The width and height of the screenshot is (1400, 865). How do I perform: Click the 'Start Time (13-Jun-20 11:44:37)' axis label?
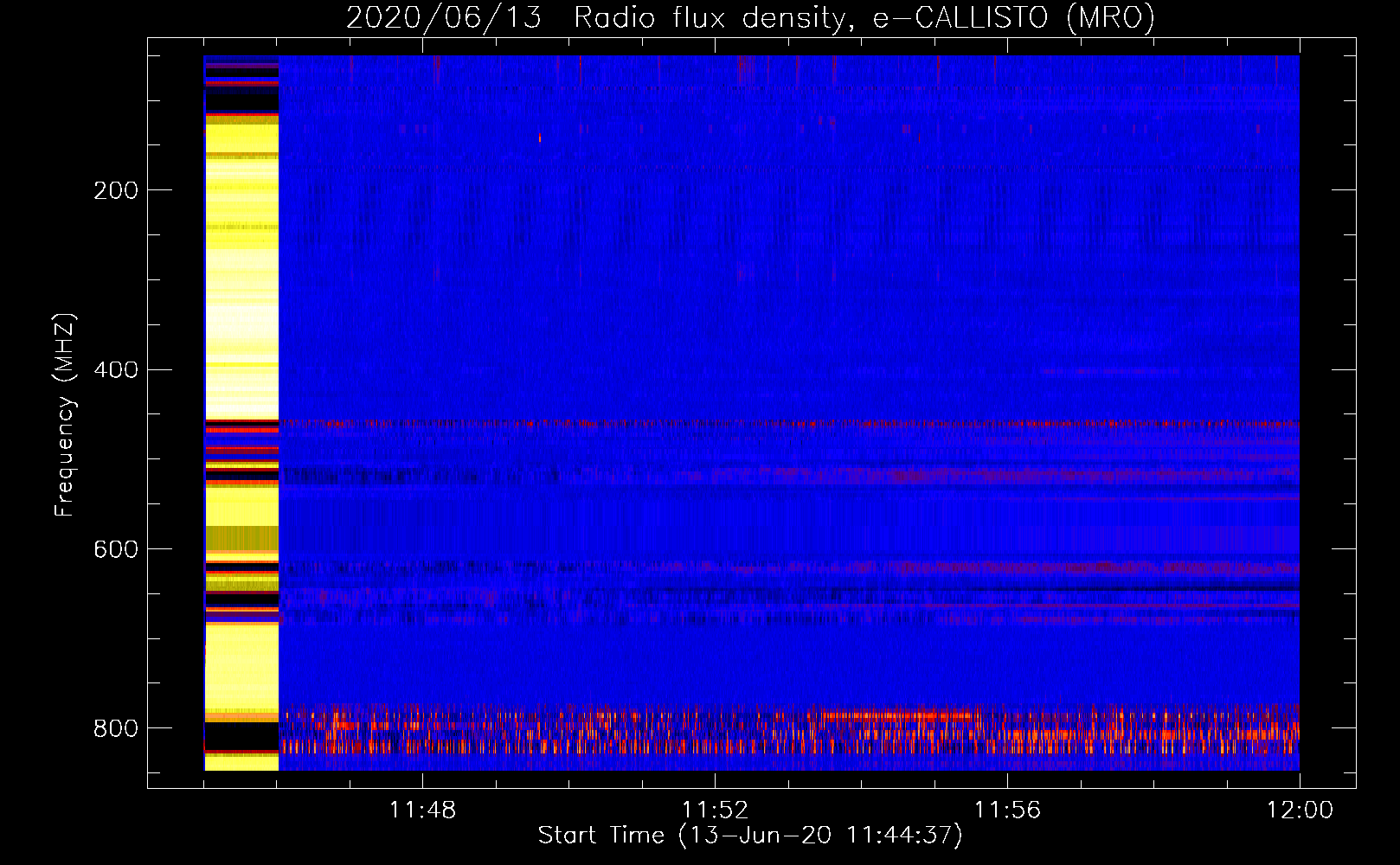click(750, 836)
